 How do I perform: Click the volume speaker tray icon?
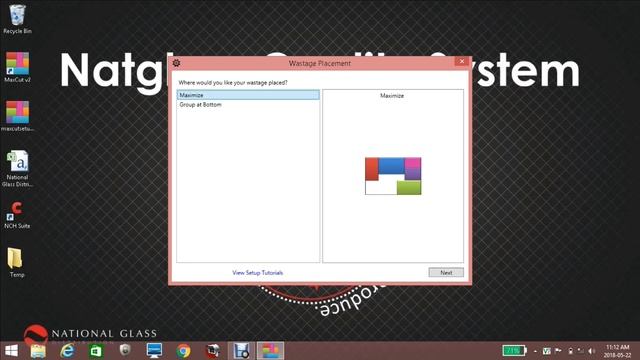pos(591,351)
